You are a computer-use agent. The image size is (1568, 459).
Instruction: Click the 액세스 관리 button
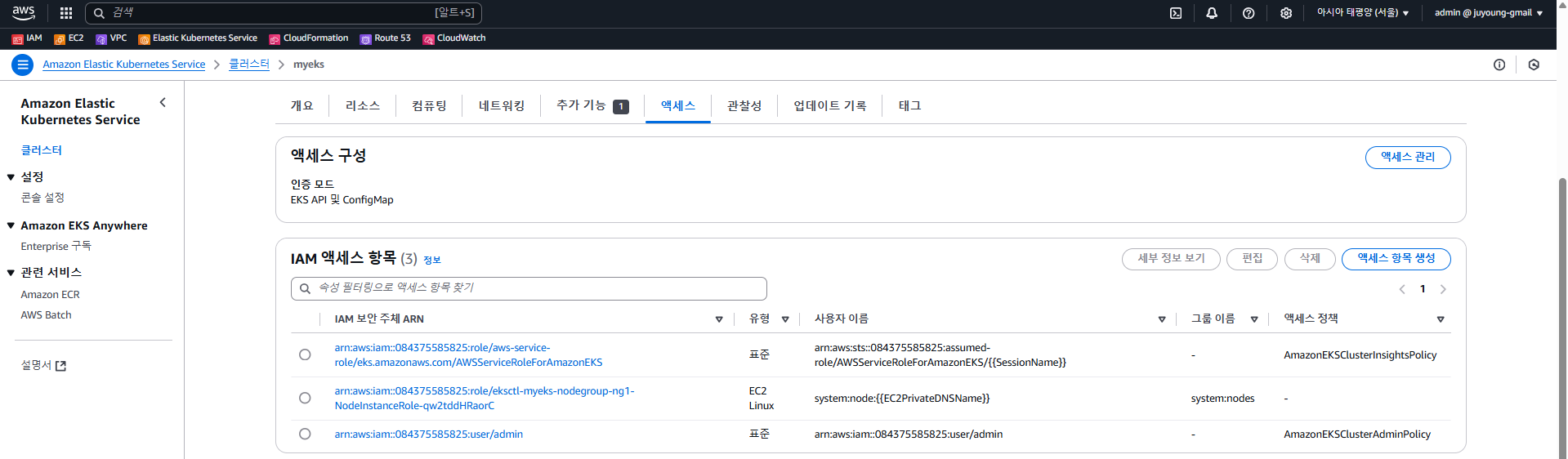(x=1408, y=157)
